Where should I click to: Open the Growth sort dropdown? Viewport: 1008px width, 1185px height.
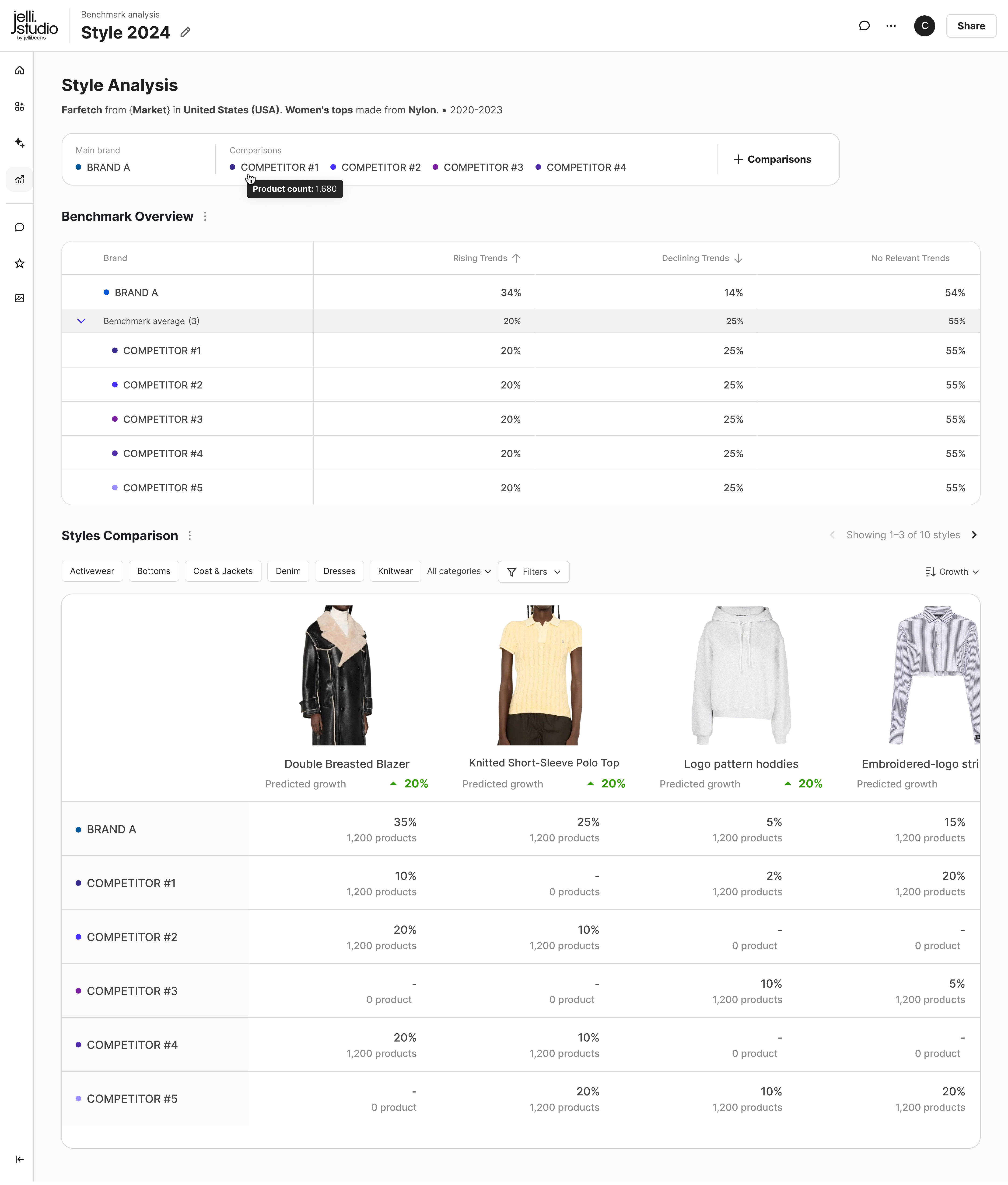(952, 572)
